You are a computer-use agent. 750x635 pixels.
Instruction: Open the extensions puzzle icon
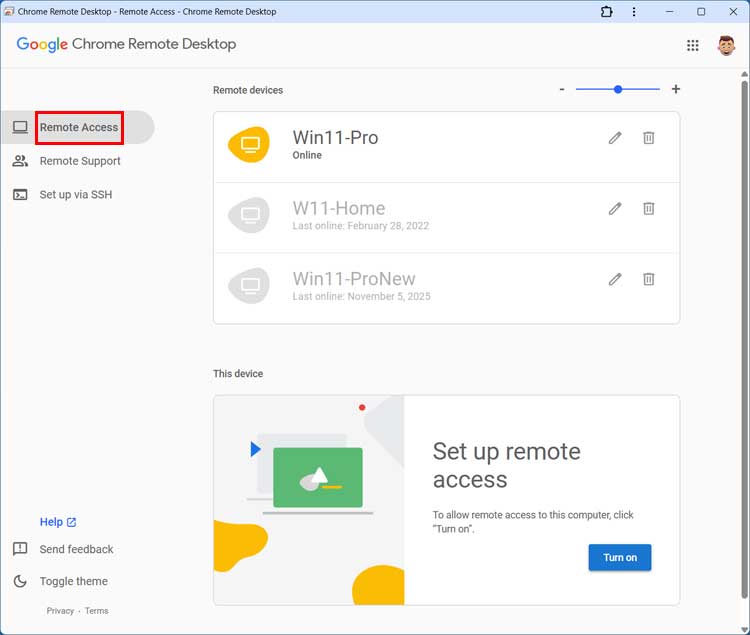tap(607, 11)
